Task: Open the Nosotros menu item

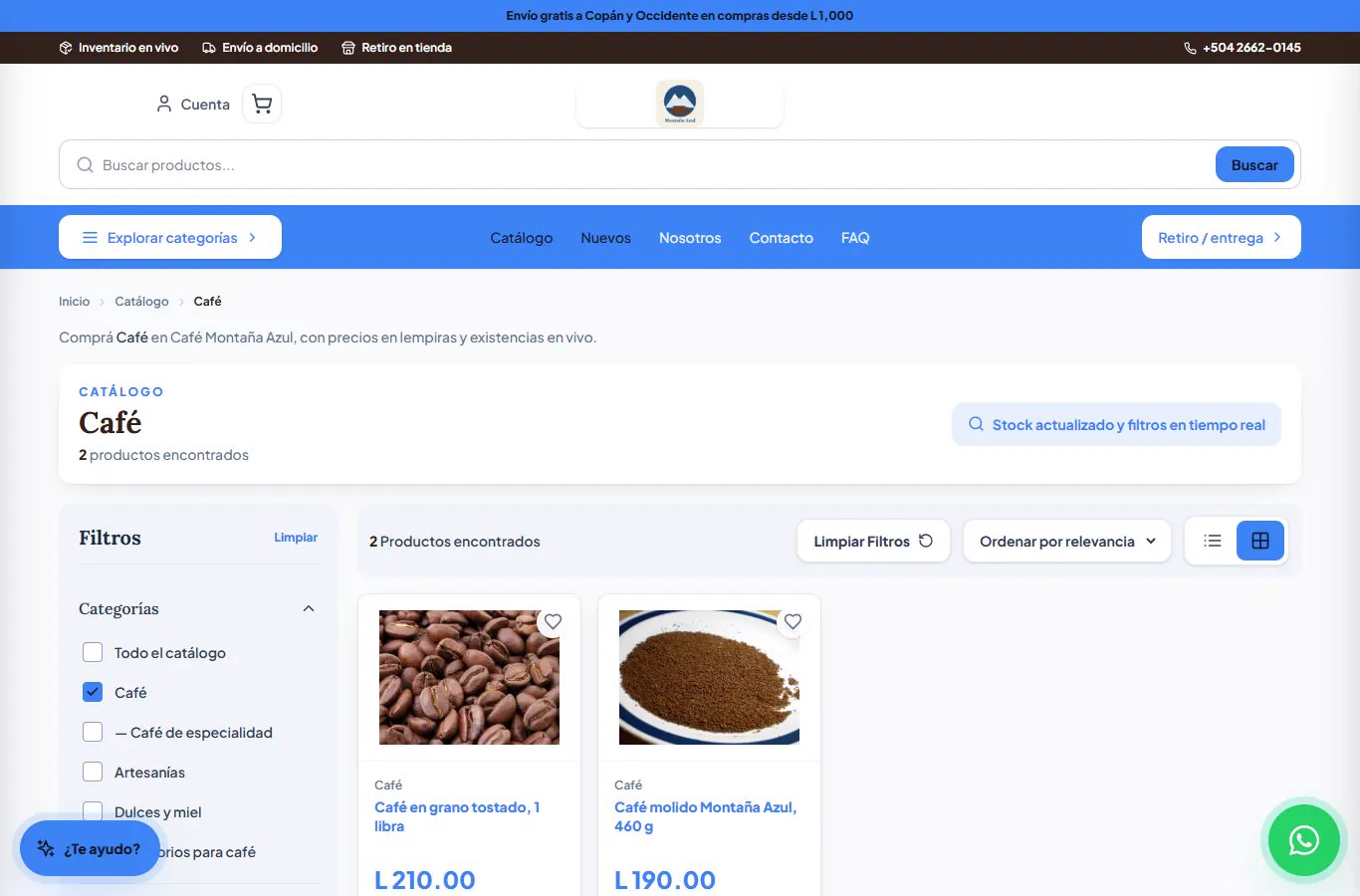Action: (x=690, y=238)
